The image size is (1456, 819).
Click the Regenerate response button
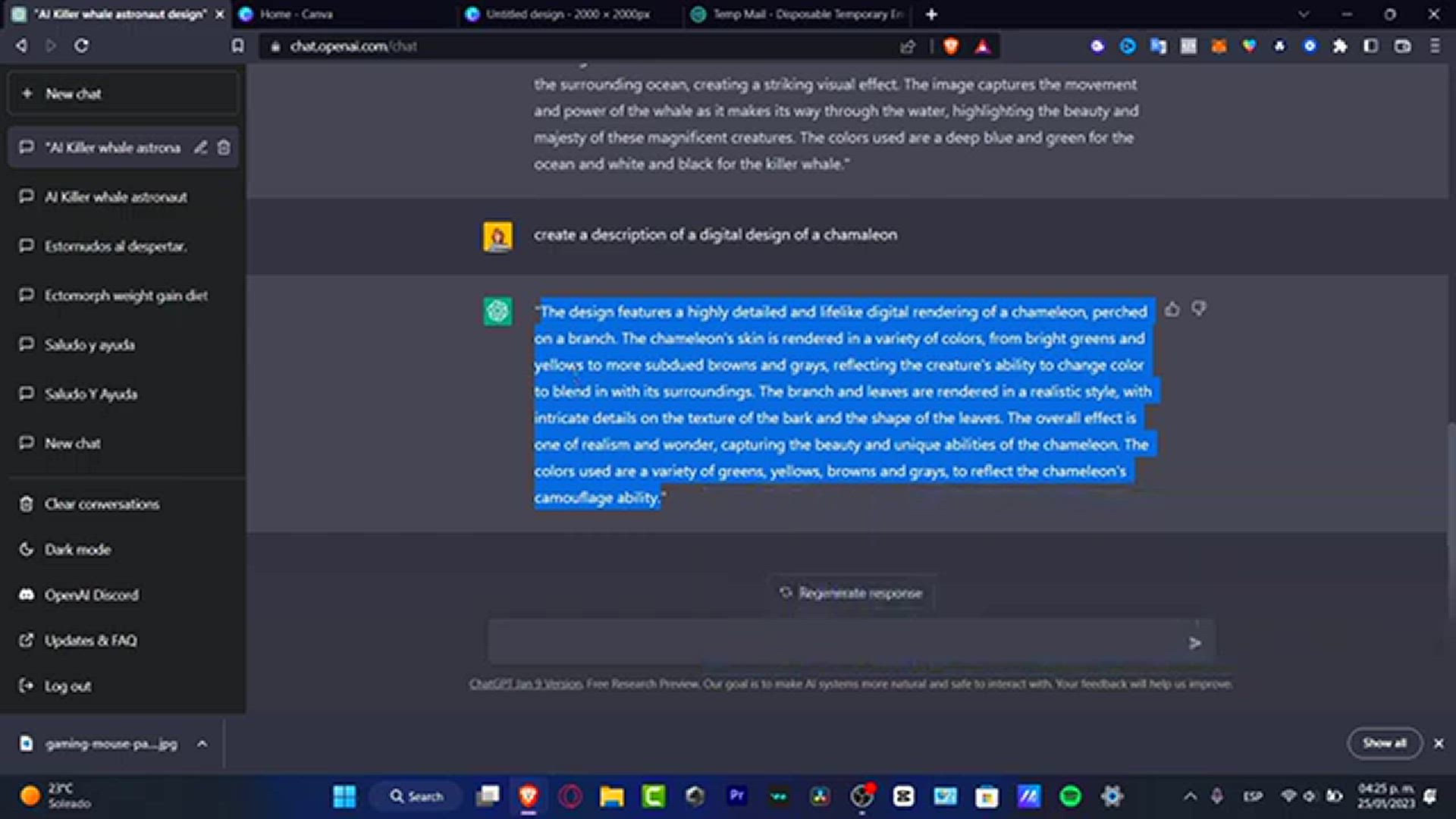tap(852, 593)
